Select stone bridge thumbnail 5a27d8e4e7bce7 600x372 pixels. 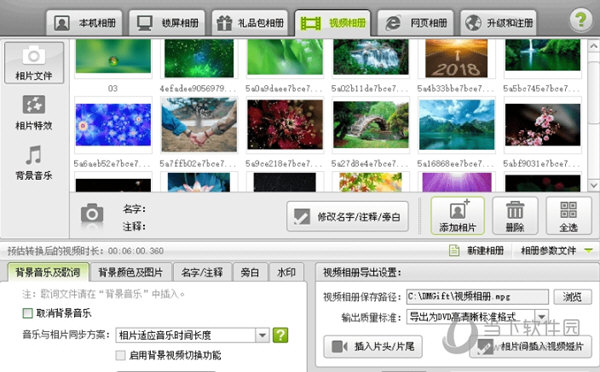click(371, 125)
